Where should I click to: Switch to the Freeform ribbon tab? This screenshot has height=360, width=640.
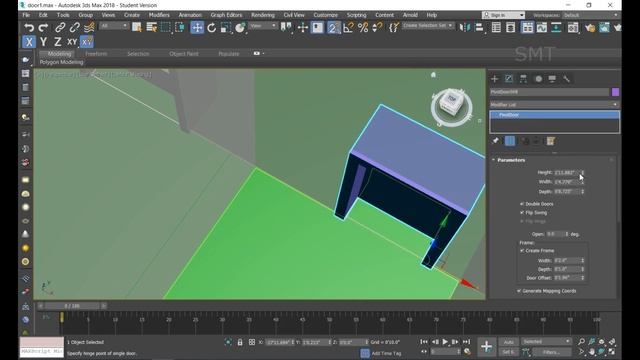(96, 54)
